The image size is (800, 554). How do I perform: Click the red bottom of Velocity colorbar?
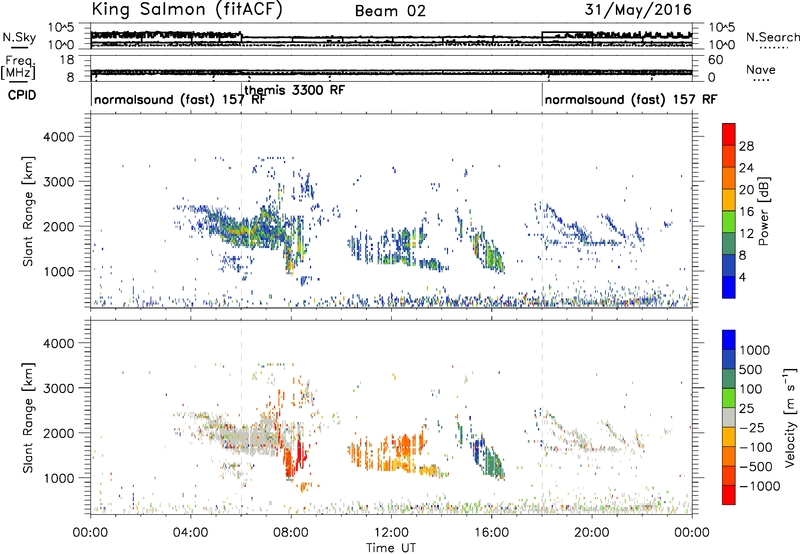[729, 495]
